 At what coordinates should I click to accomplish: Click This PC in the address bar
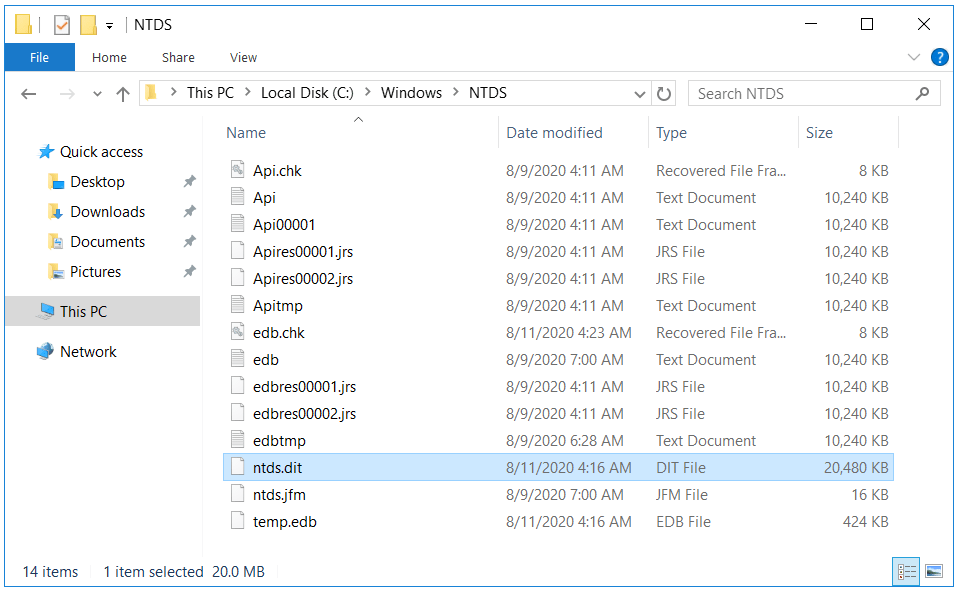click(210, 93)
